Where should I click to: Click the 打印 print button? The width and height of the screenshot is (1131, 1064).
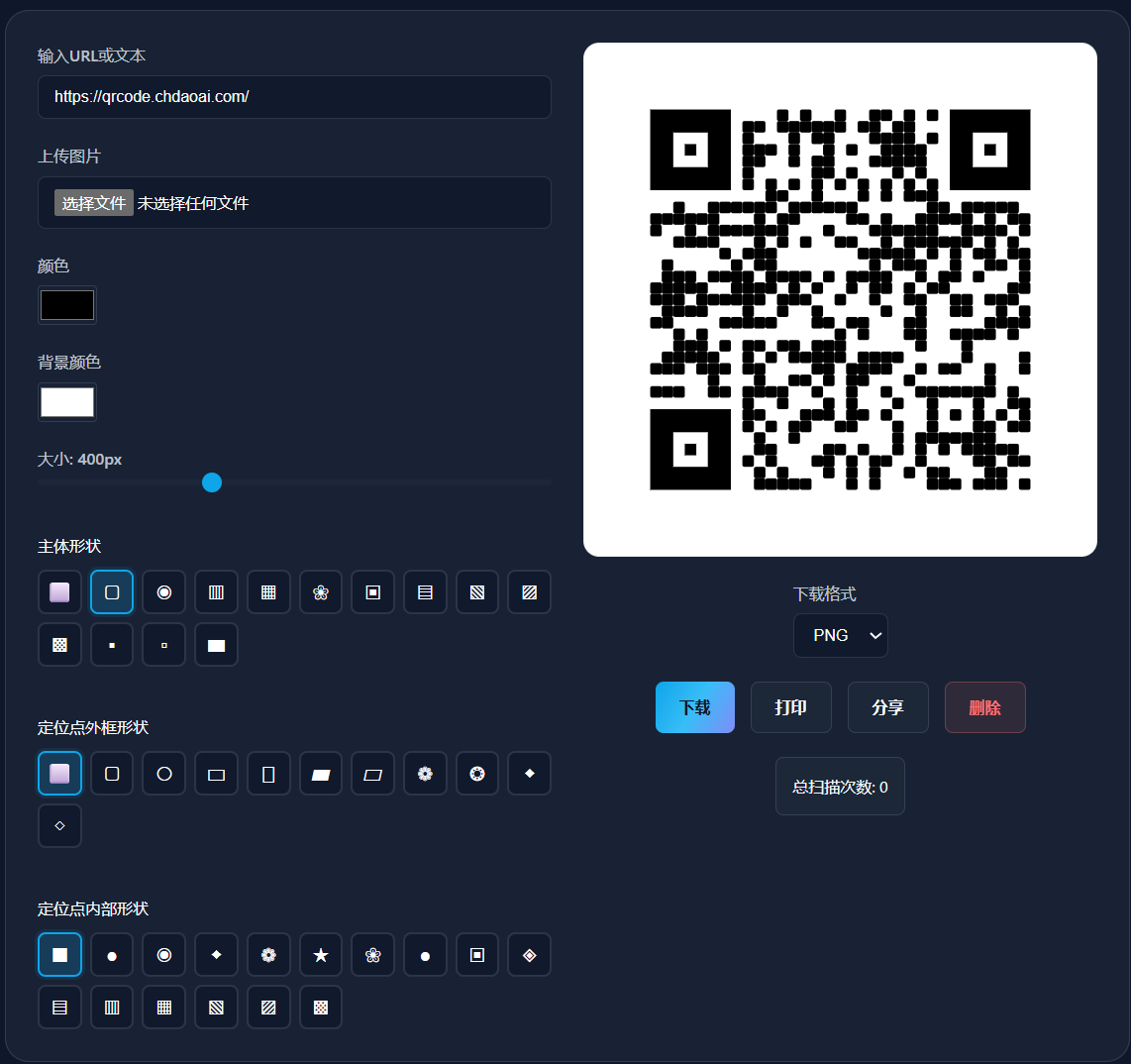(791, 707)
